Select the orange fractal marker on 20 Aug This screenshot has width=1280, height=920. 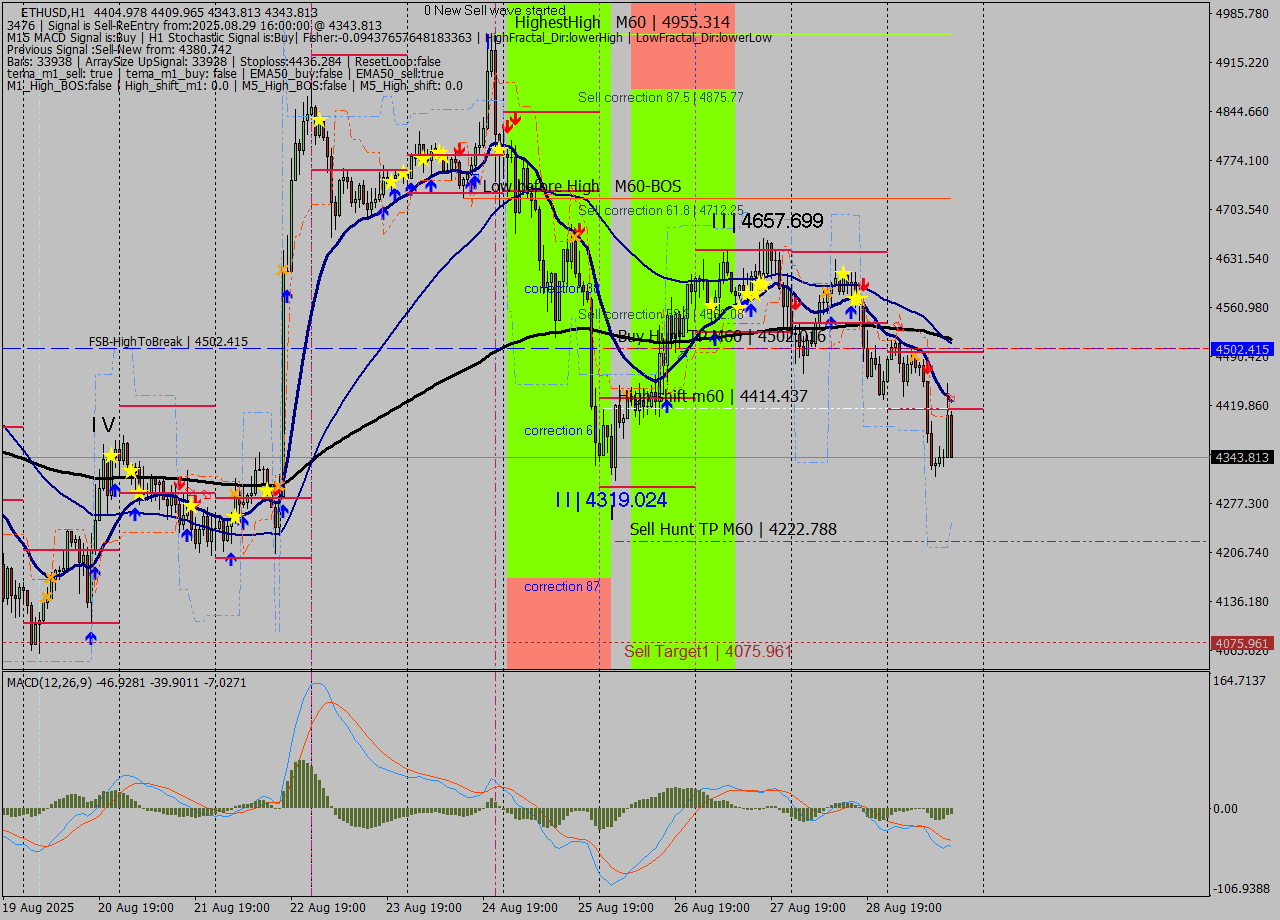(x=48, y=578)
